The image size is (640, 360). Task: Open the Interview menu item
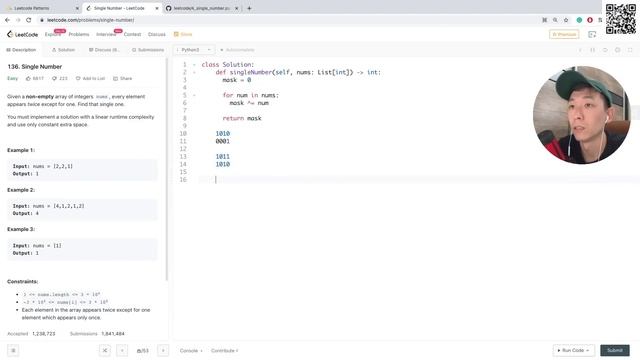pos(106,34)
